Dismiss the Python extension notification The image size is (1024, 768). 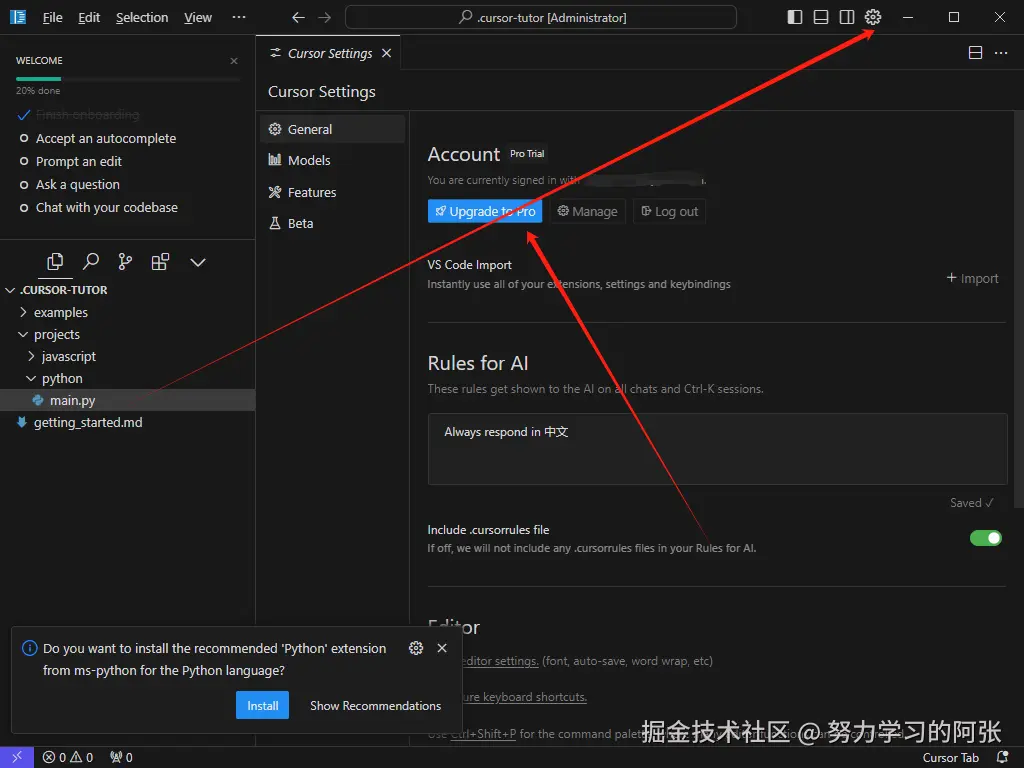pos(442,648)
